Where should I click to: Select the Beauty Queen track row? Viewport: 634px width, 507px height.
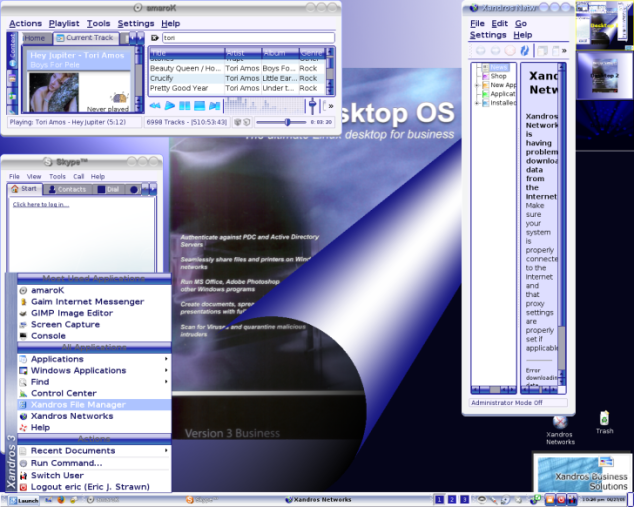coord(237,68)
